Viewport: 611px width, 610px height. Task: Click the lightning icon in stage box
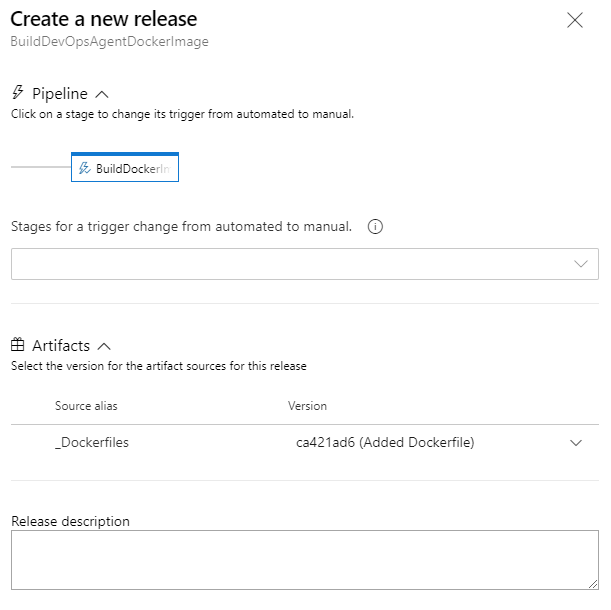click(85, 169)
